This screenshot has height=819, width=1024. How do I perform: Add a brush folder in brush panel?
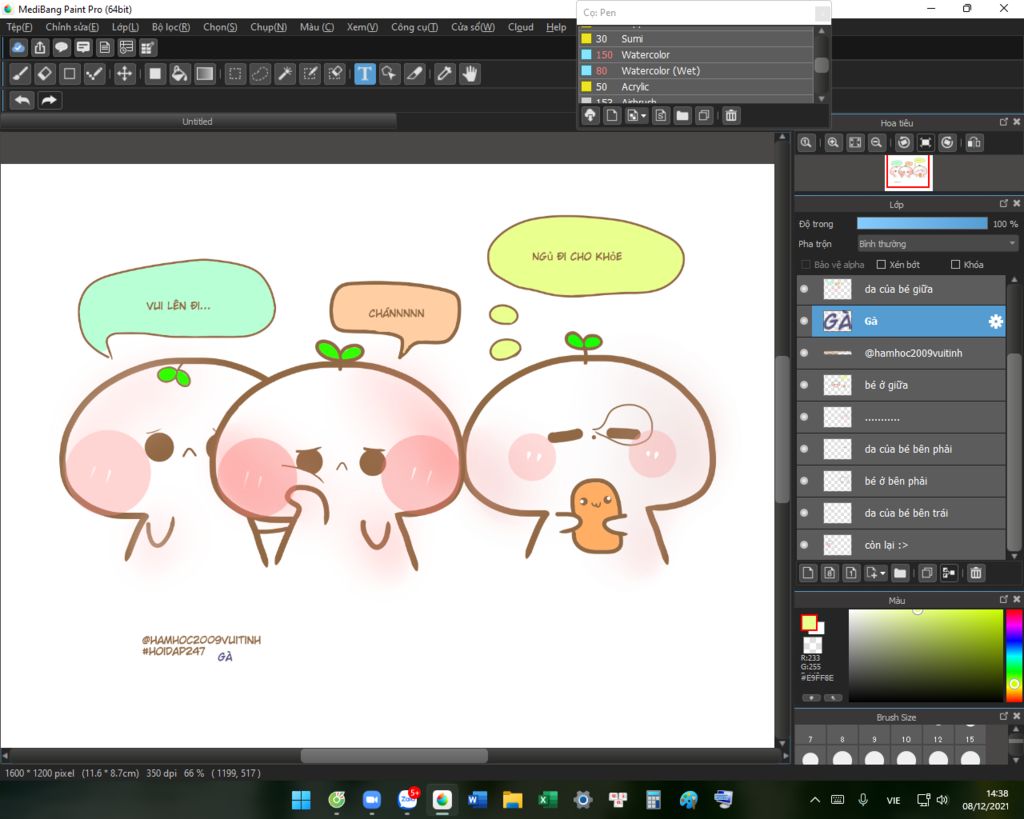coord(682,116)
